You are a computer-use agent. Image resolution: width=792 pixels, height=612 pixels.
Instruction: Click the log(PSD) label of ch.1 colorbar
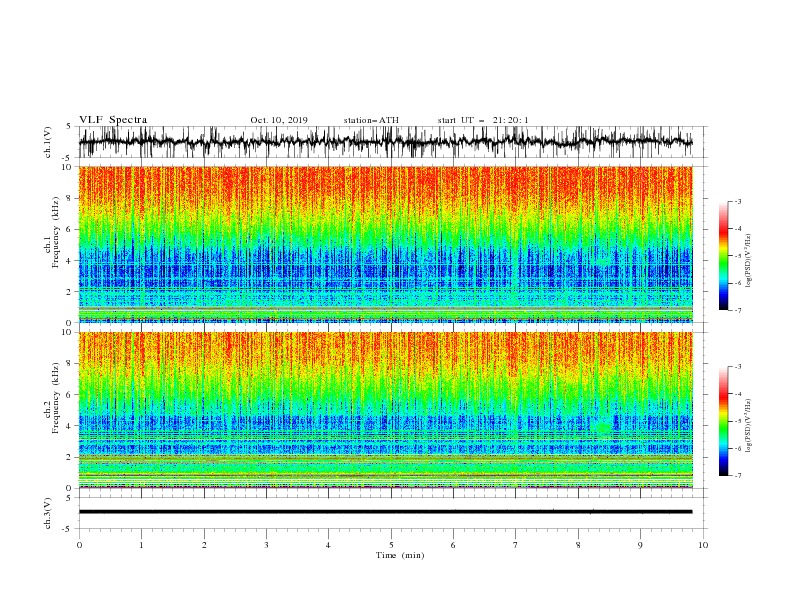(x=748, y=261)
